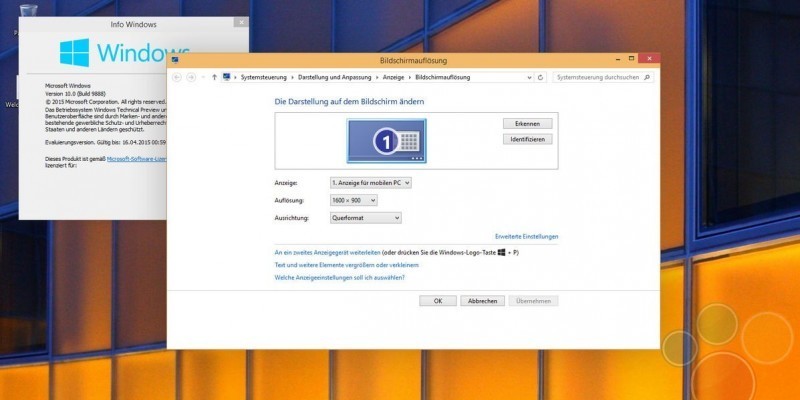Image resolution: width=800 pixels, height=400 pixels.
Task: Expand the chevron after the Anzeige breadcrumb
Action: 410,78
